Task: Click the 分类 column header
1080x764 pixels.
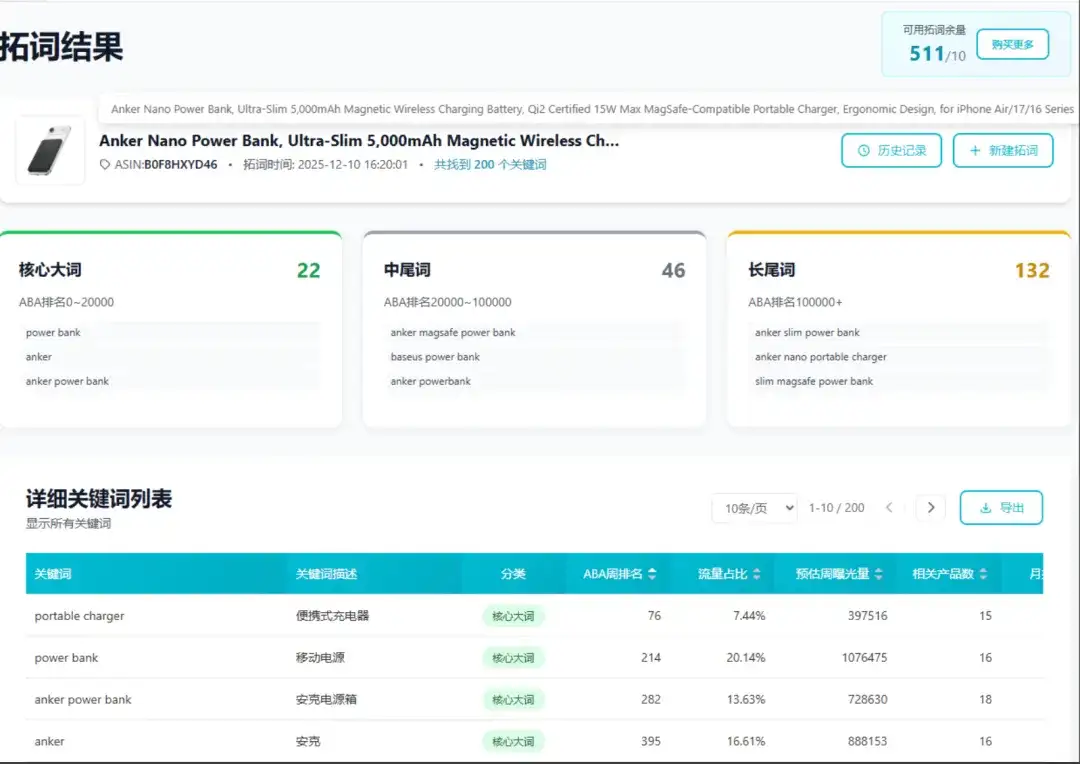Action: (513, 574)
